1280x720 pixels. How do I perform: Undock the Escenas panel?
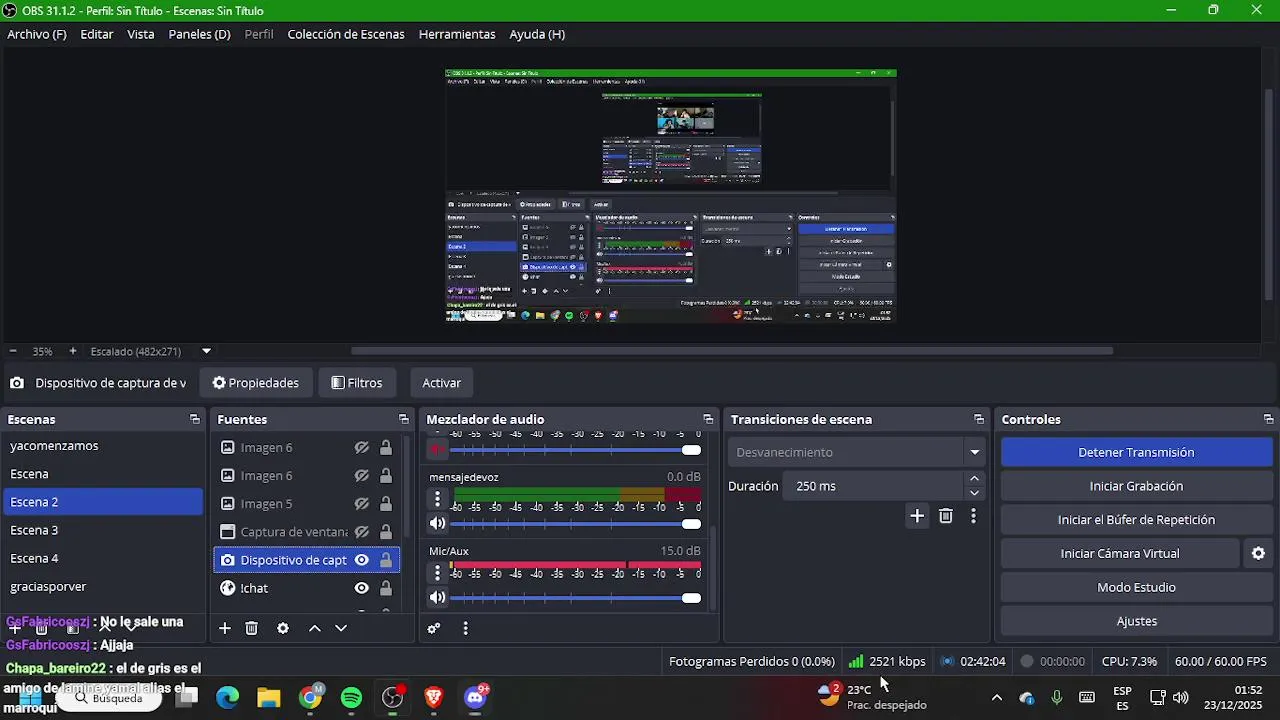pos(195,419)
